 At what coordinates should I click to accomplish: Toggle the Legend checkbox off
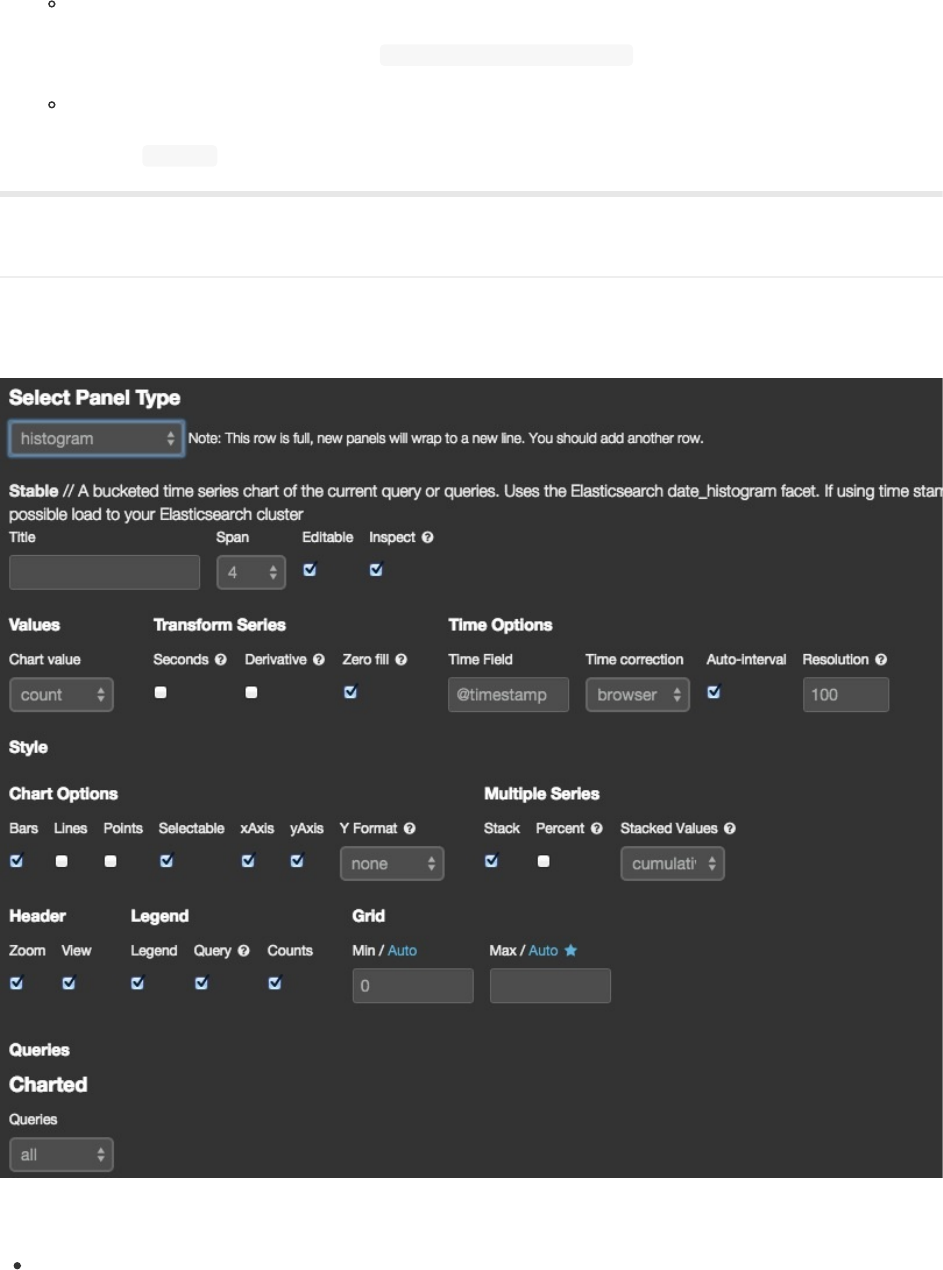pos(138,983)
